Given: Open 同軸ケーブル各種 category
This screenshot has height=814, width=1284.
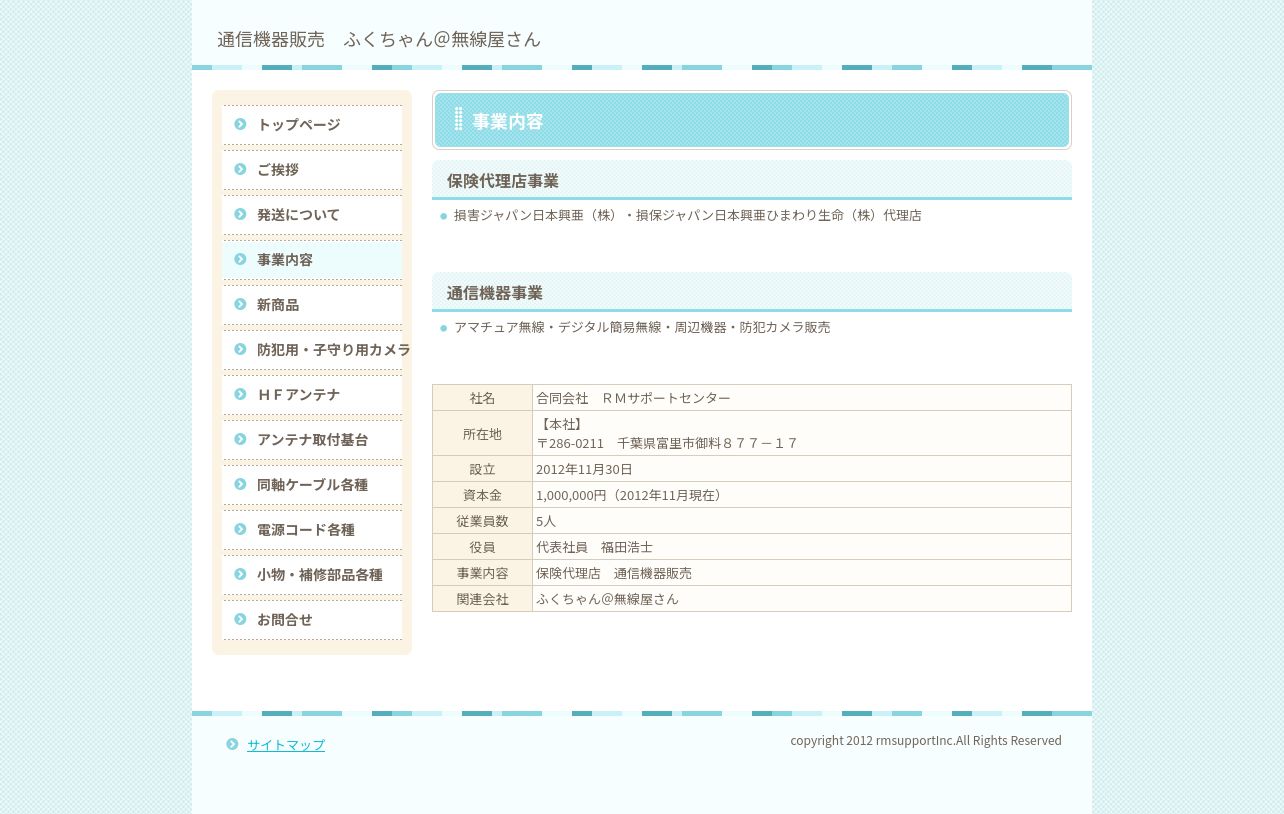Looking at the screenshot, I should point(312,485).
